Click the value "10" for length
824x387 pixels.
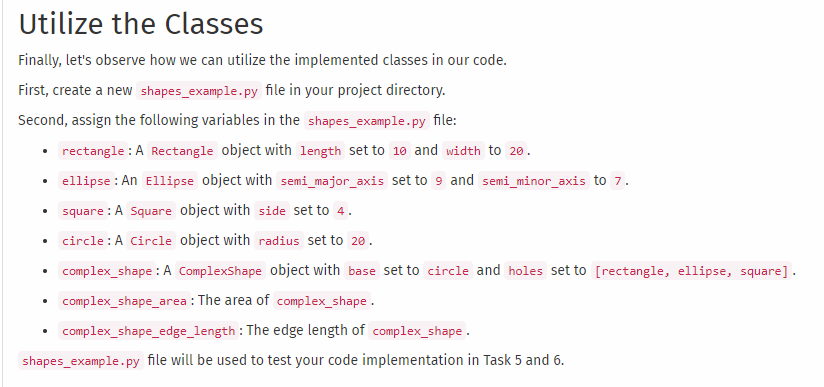coord(400,151)
